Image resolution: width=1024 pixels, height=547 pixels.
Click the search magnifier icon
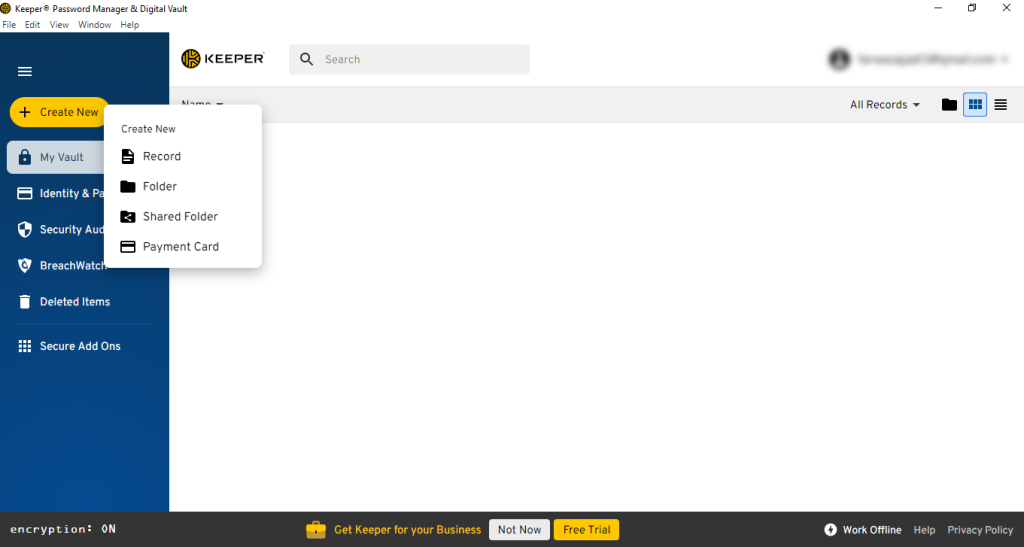306,59
